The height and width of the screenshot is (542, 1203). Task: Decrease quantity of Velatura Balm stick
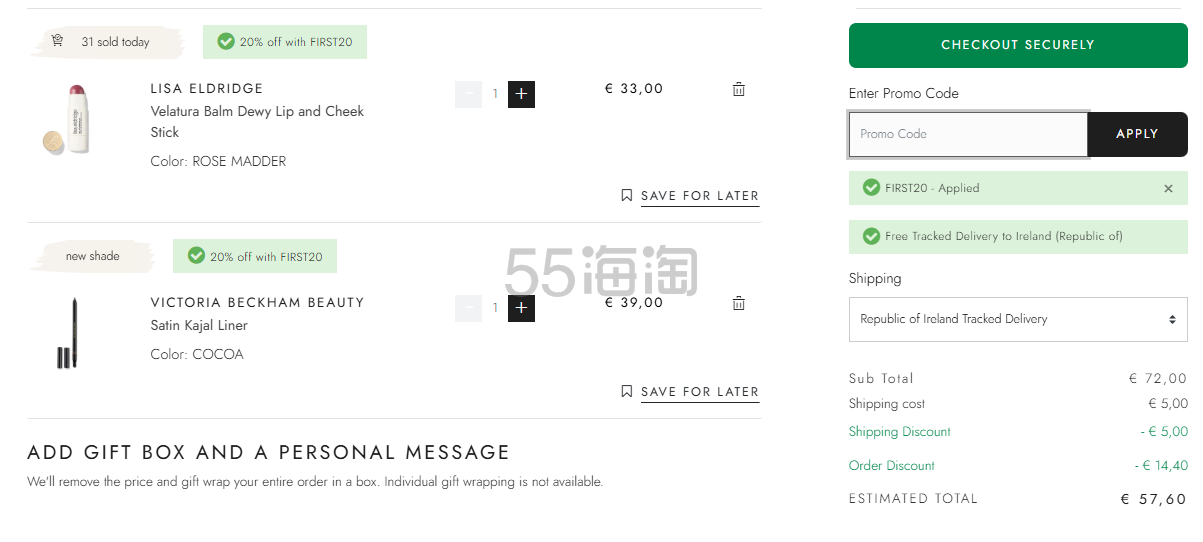tap(468, 95)
